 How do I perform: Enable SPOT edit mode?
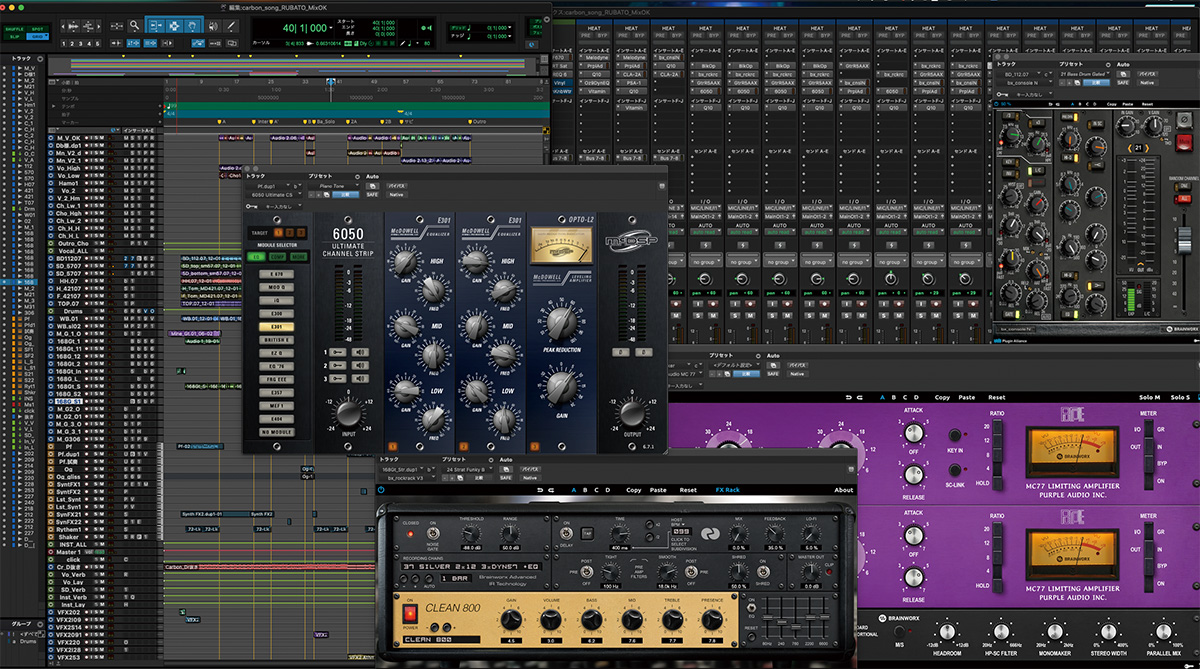[x=37, y=30]
